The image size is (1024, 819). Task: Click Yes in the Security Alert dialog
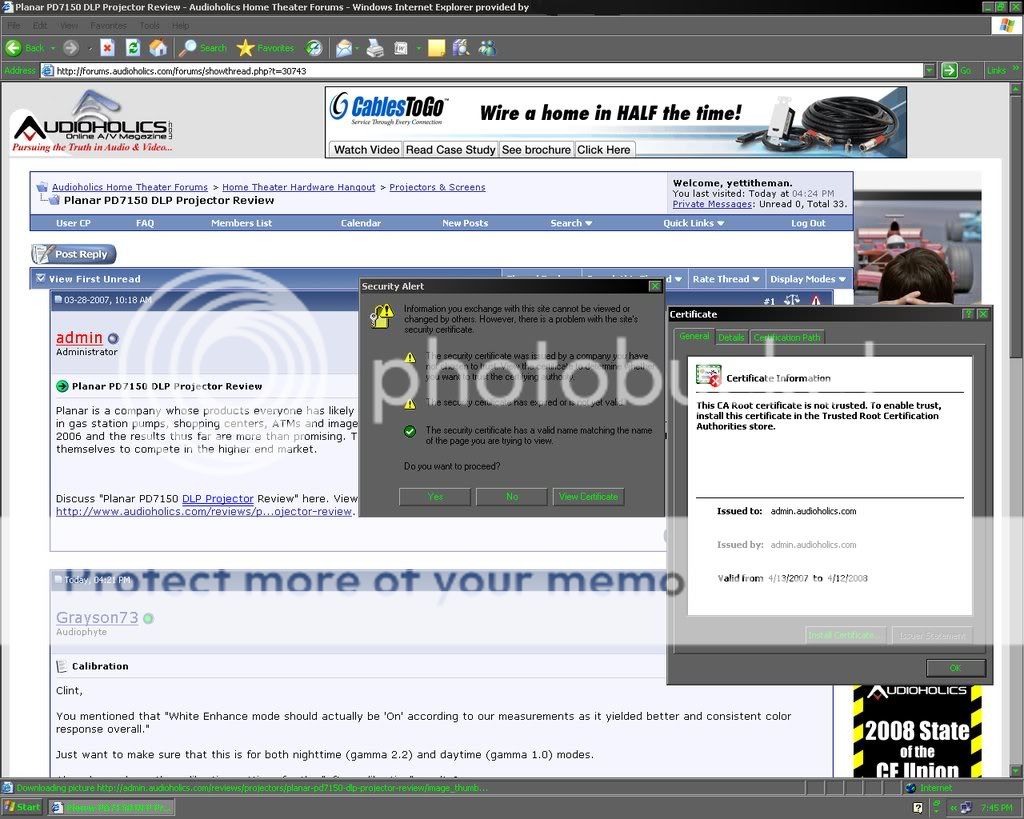[x=435, y=497]
